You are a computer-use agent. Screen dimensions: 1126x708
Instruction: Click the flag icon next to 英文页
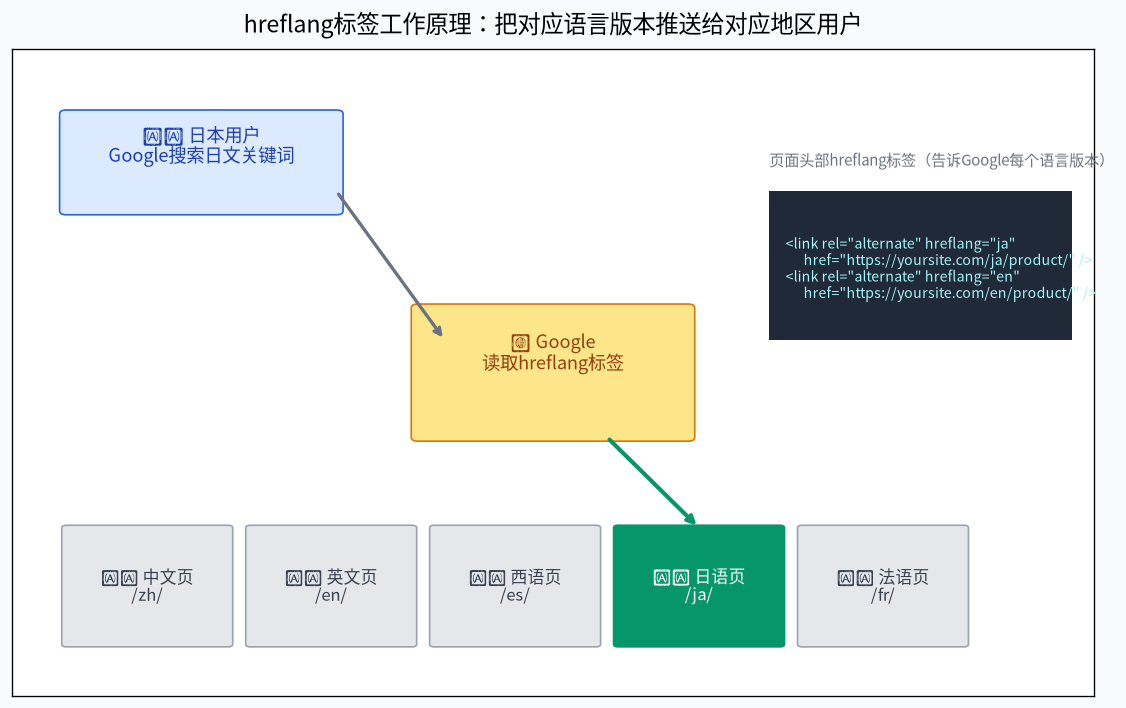click(303, 578)
